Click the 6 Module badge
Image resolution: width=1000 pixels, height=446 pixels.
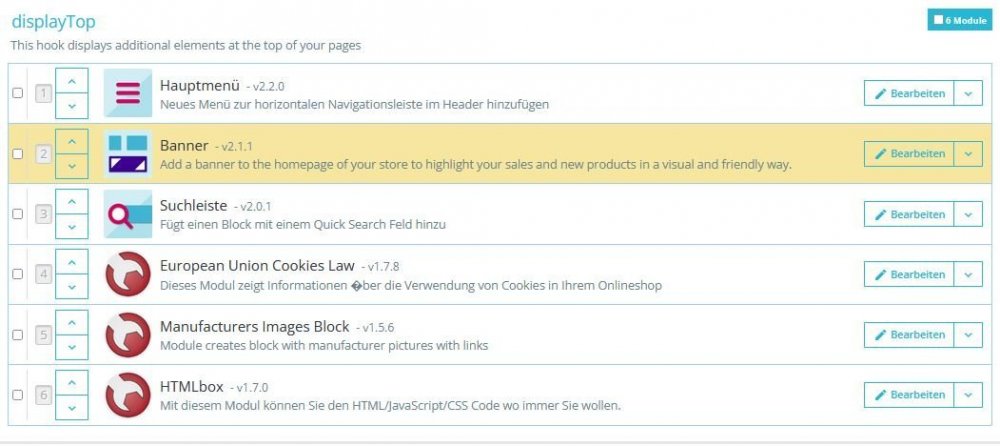coord(959,20)
